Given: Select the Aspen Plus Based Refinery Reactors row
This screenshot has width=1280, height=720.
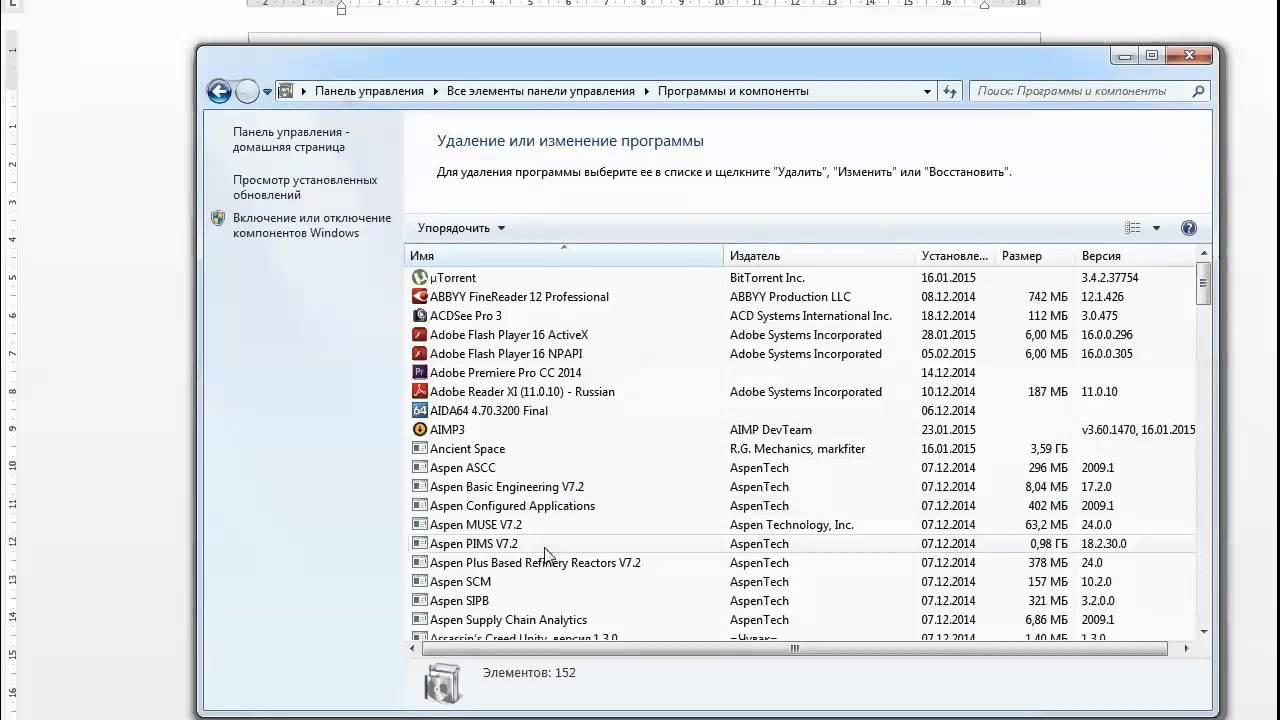Looking at the screenshot, I should click(800, 562).
